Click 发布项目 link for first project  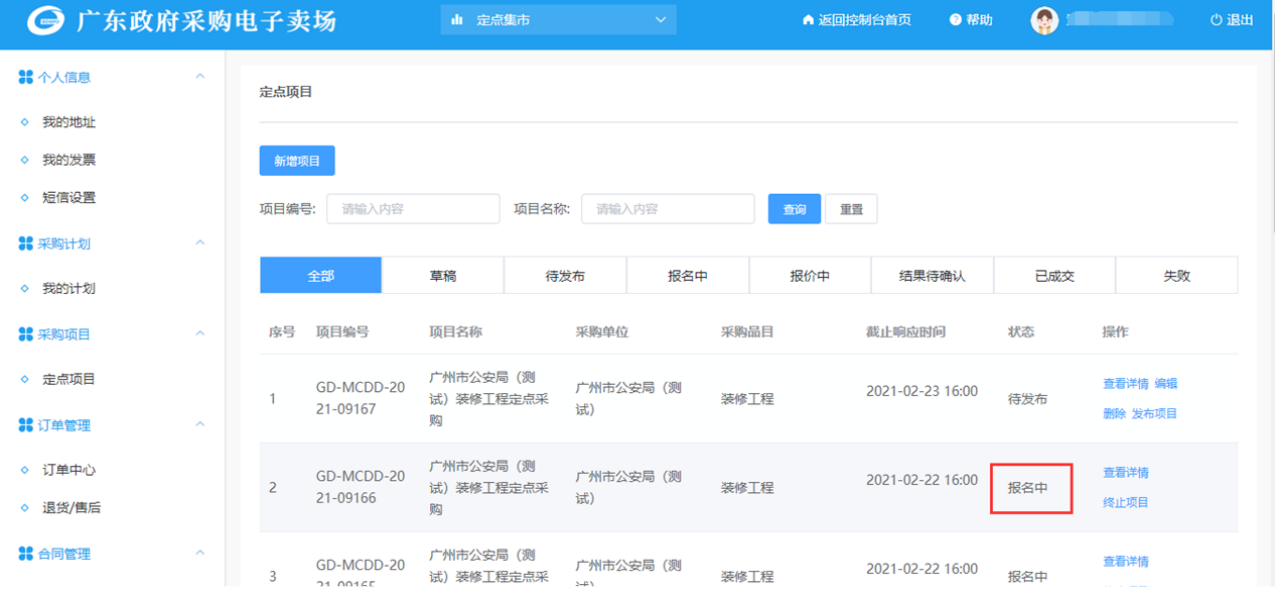(x=1154, y=414)
